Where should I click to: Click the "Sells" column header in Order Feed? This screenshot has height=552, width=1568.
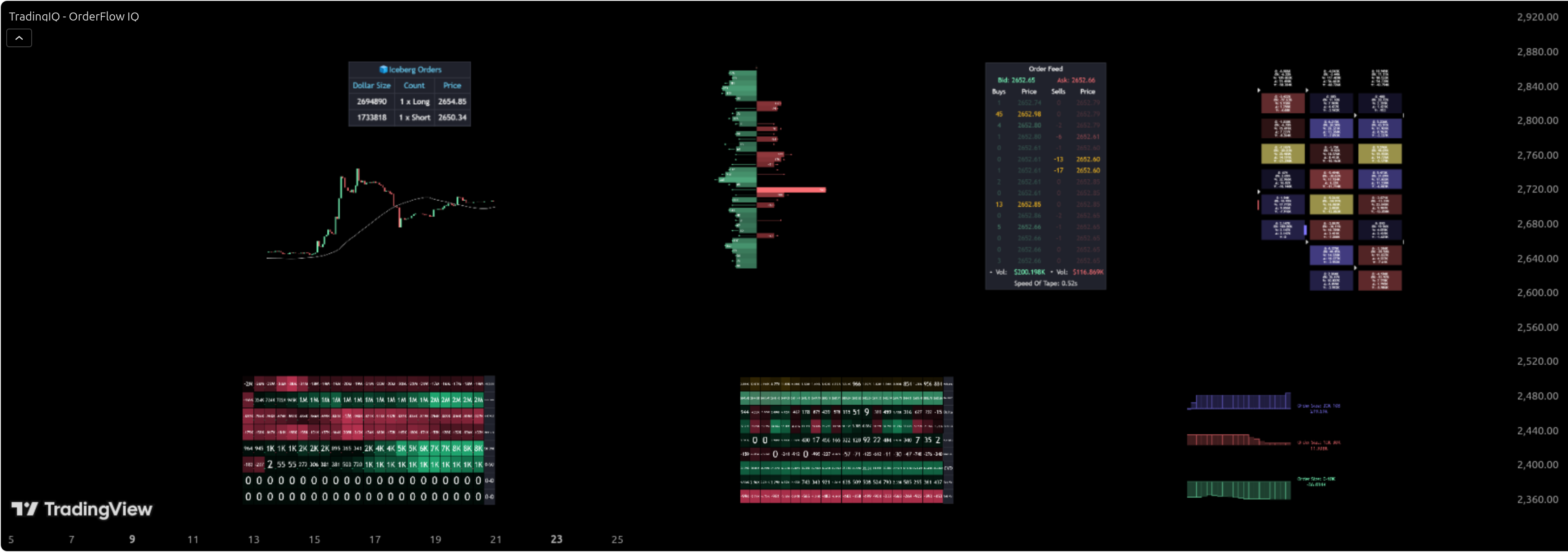[x=1058, y=92]
